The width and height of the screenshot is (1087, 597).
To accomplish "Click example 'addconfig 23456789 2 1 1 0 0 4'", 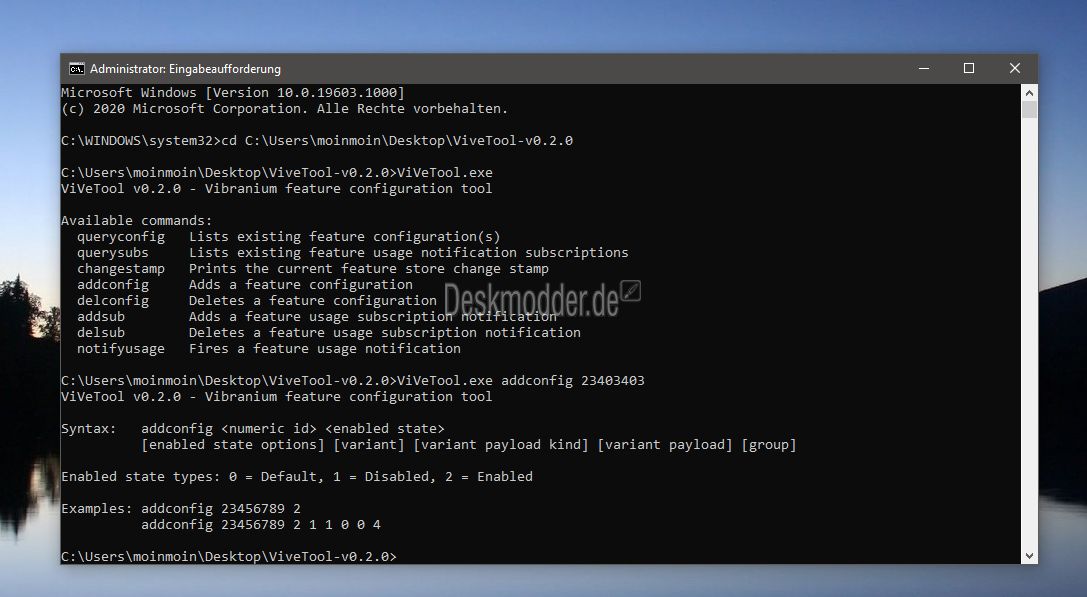I will pyautogui.click(x=261, y=524).
